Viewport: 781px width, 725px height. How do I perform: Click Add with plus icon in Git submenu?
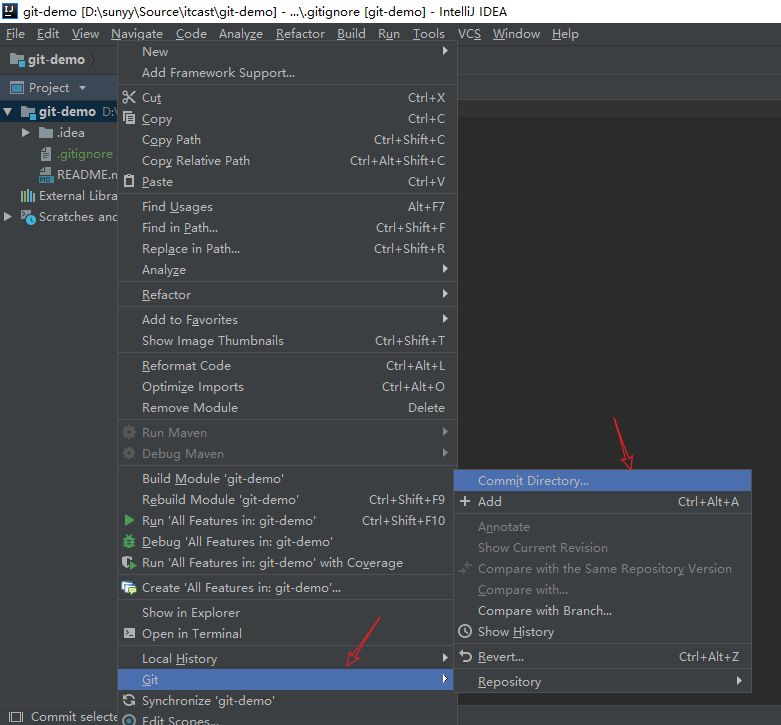(x=489, y=502)
